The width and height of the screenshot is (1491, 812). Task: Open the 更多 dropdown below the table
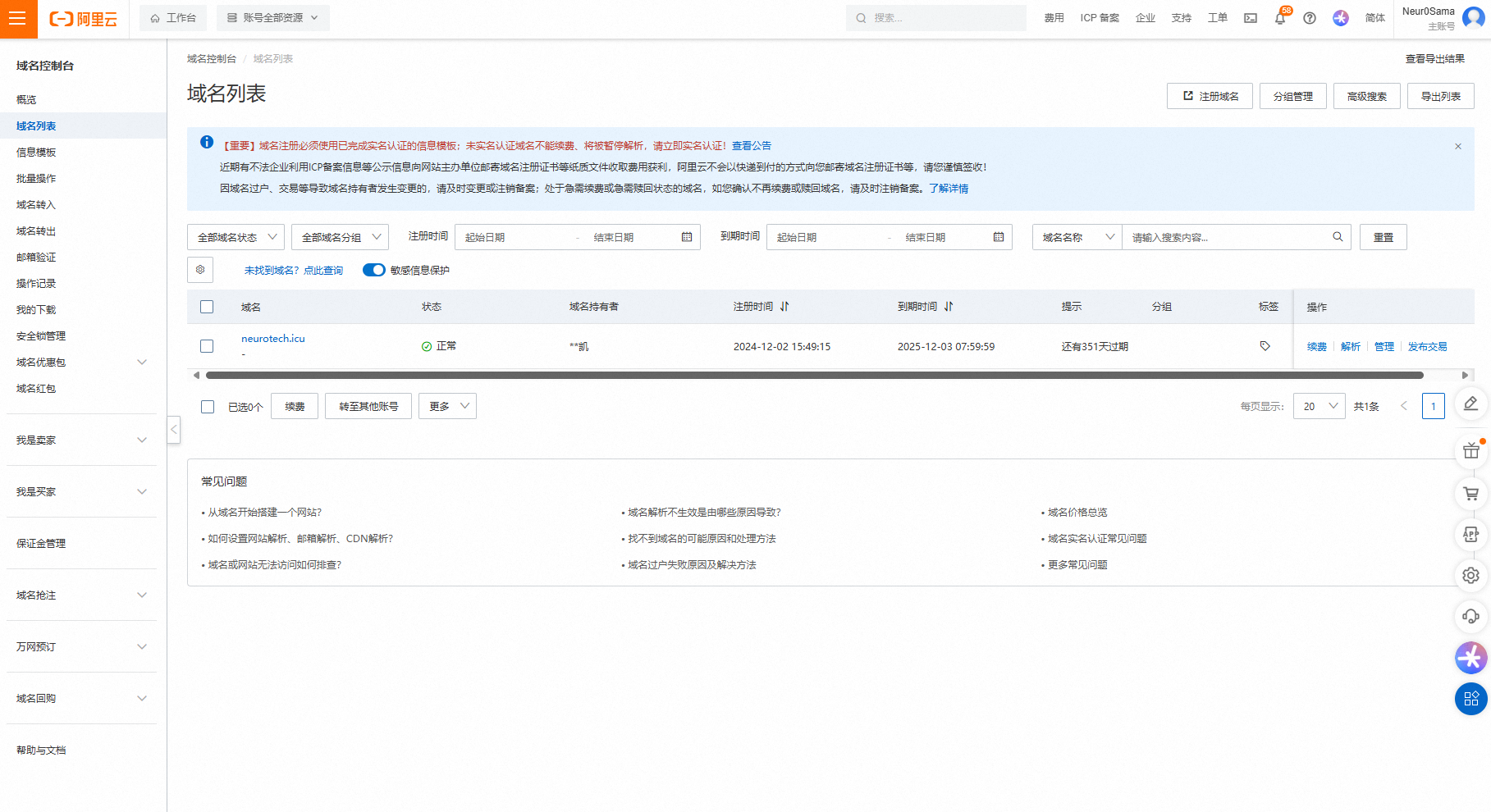447,406
